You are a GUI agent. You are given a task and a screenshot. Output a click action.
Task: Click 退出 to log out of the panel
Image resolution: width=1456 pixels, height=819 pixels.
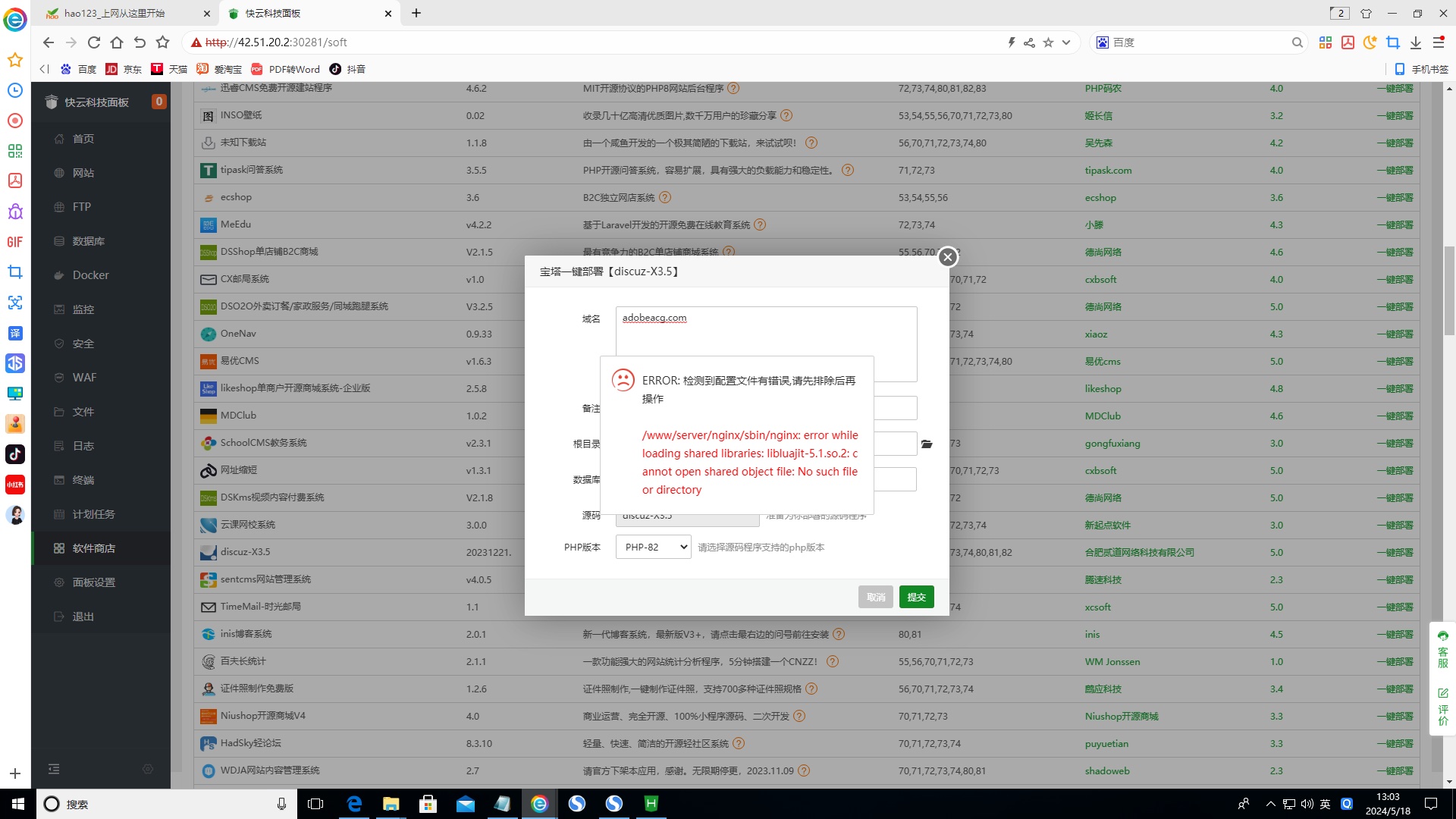(x=83, y=617)
